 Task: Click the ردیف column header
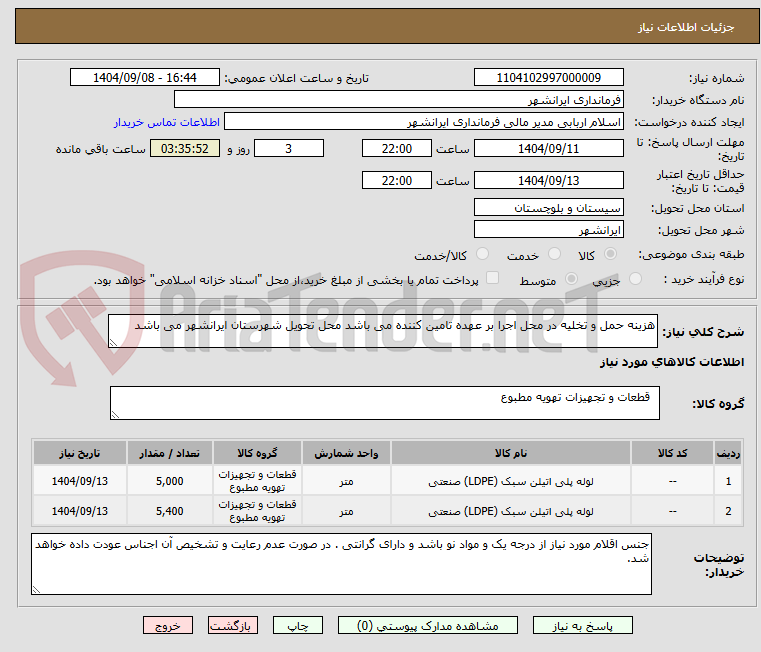click(728, 453)
